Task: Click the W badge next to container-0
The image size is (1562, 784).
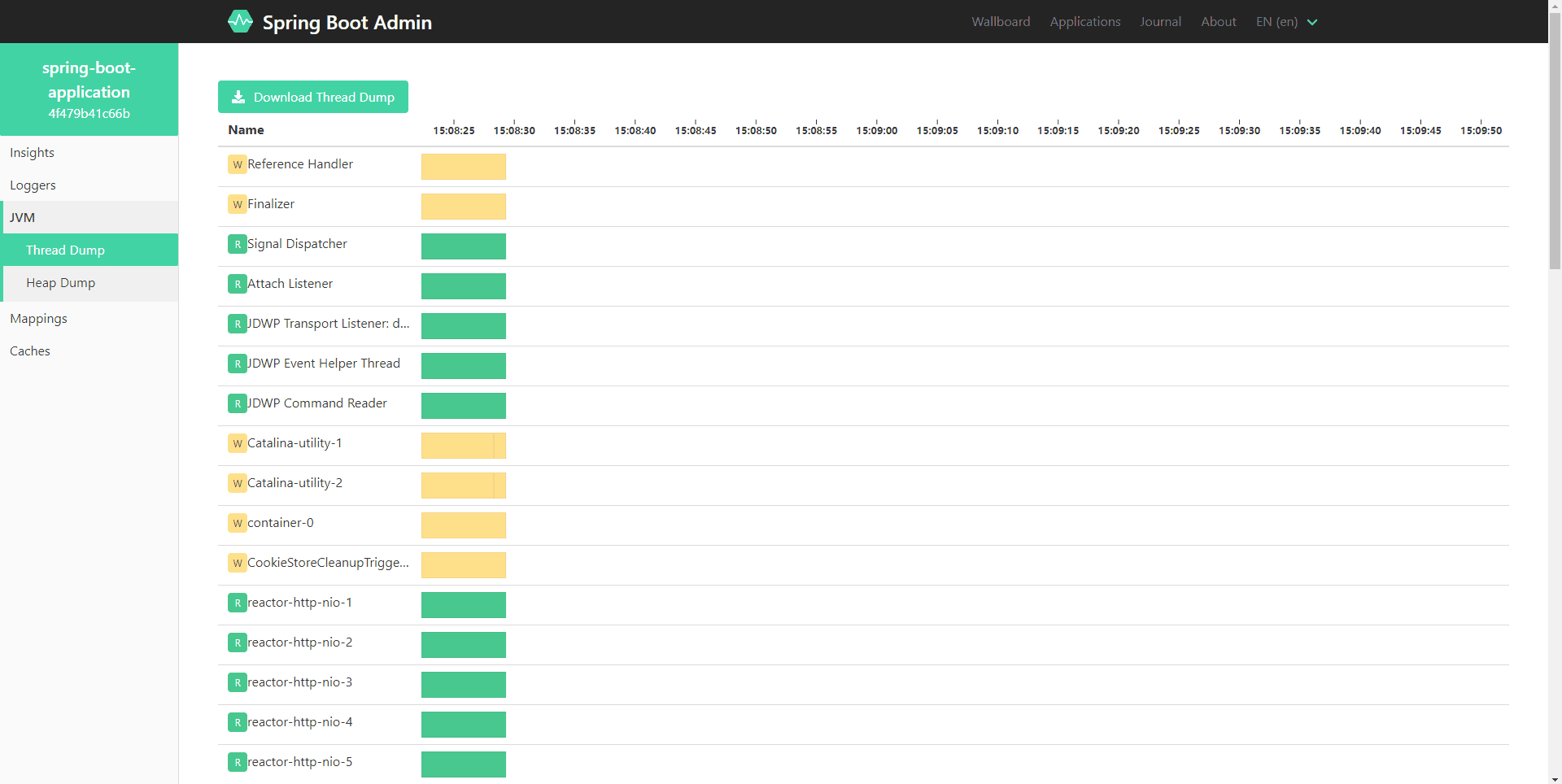Action: pos(237,523)
